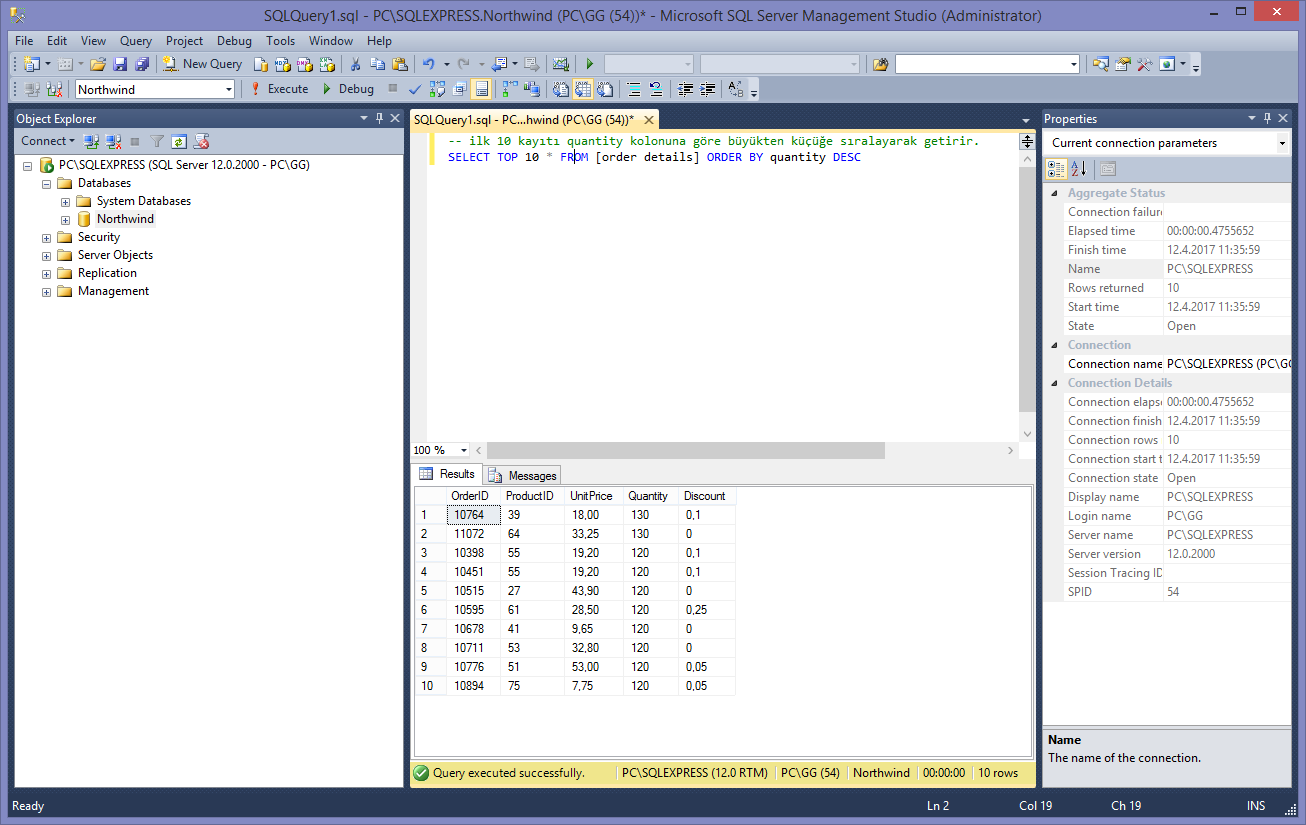The width and height of the screenshot is (1306, 825).
Task: Click the Database Engine Query icon
Action: click(x=261, y=64)
